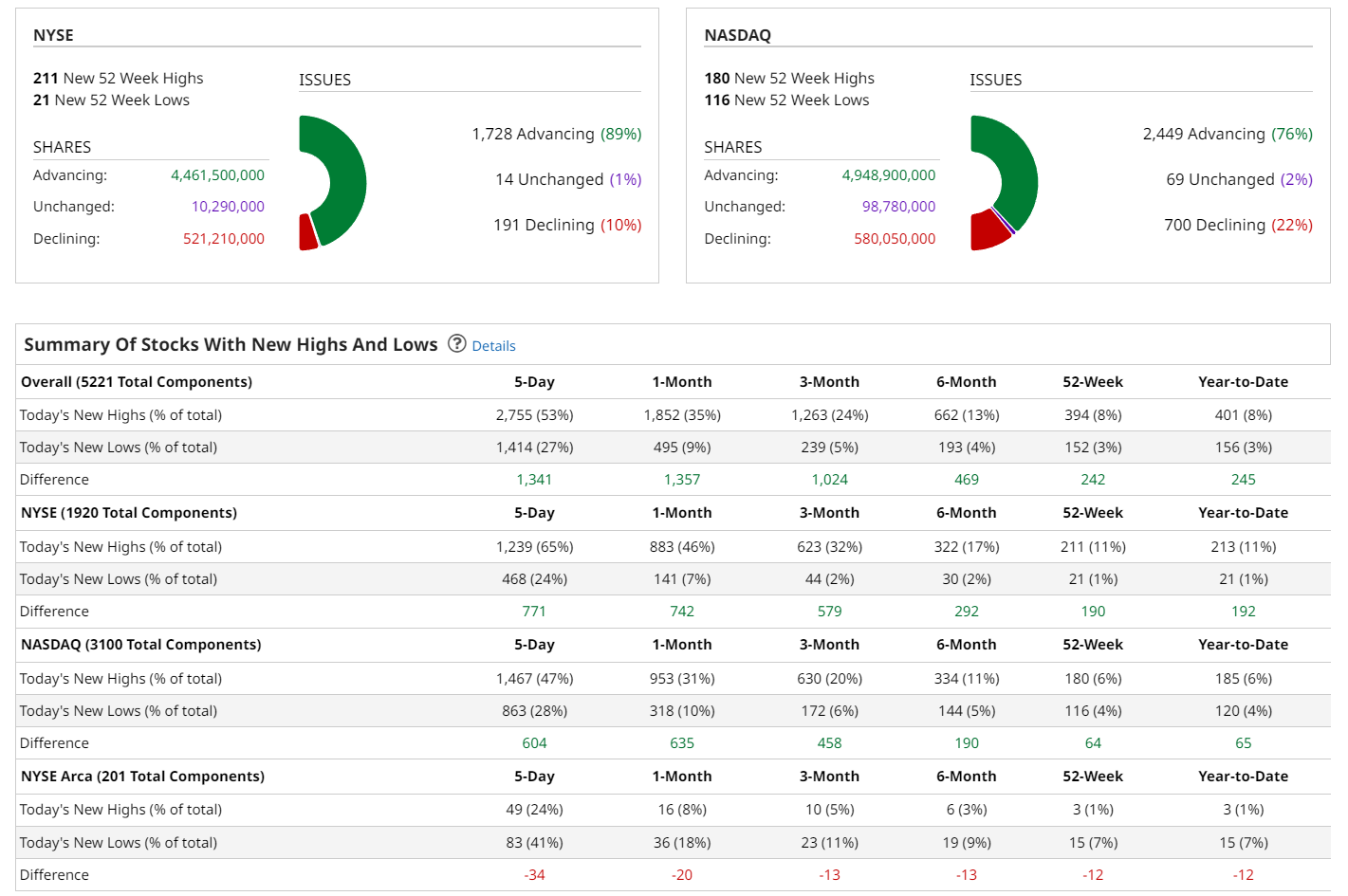This screenshot has width=1348, height=896.
Task: Click NYSE 3-Month new lows 44 (2%)
Action: (830, 579)
